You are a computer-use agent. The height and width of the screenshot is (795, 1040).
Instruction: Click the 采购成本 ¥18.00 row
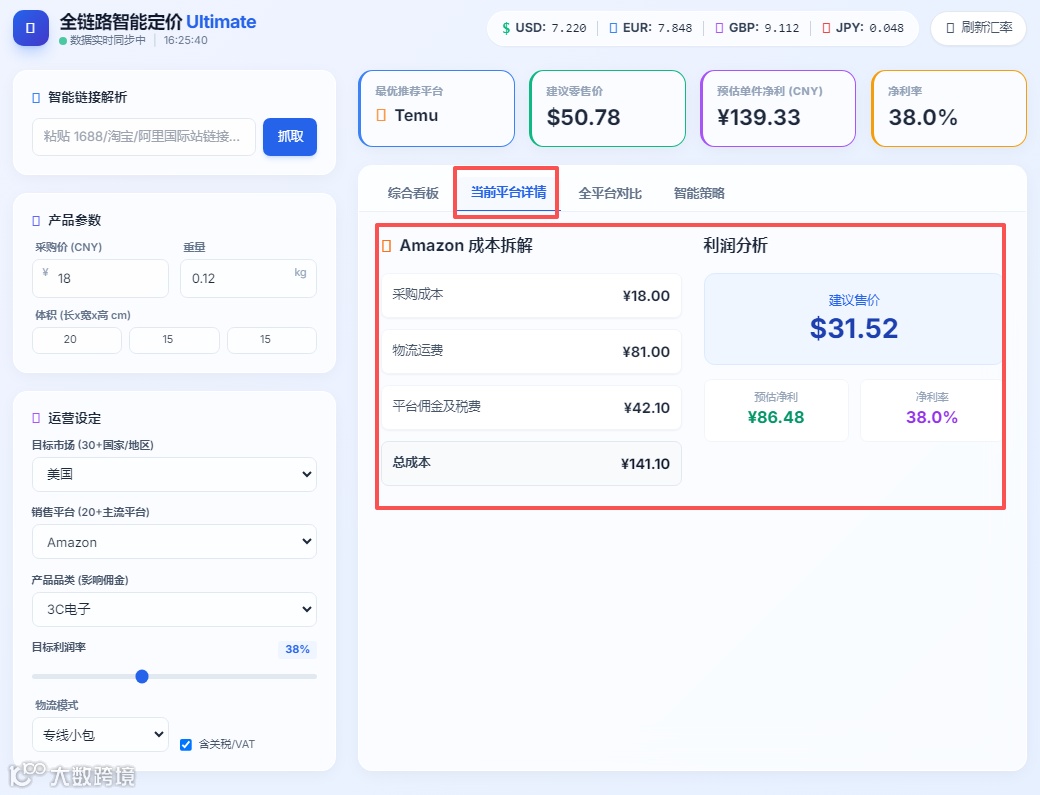(531, 295)
